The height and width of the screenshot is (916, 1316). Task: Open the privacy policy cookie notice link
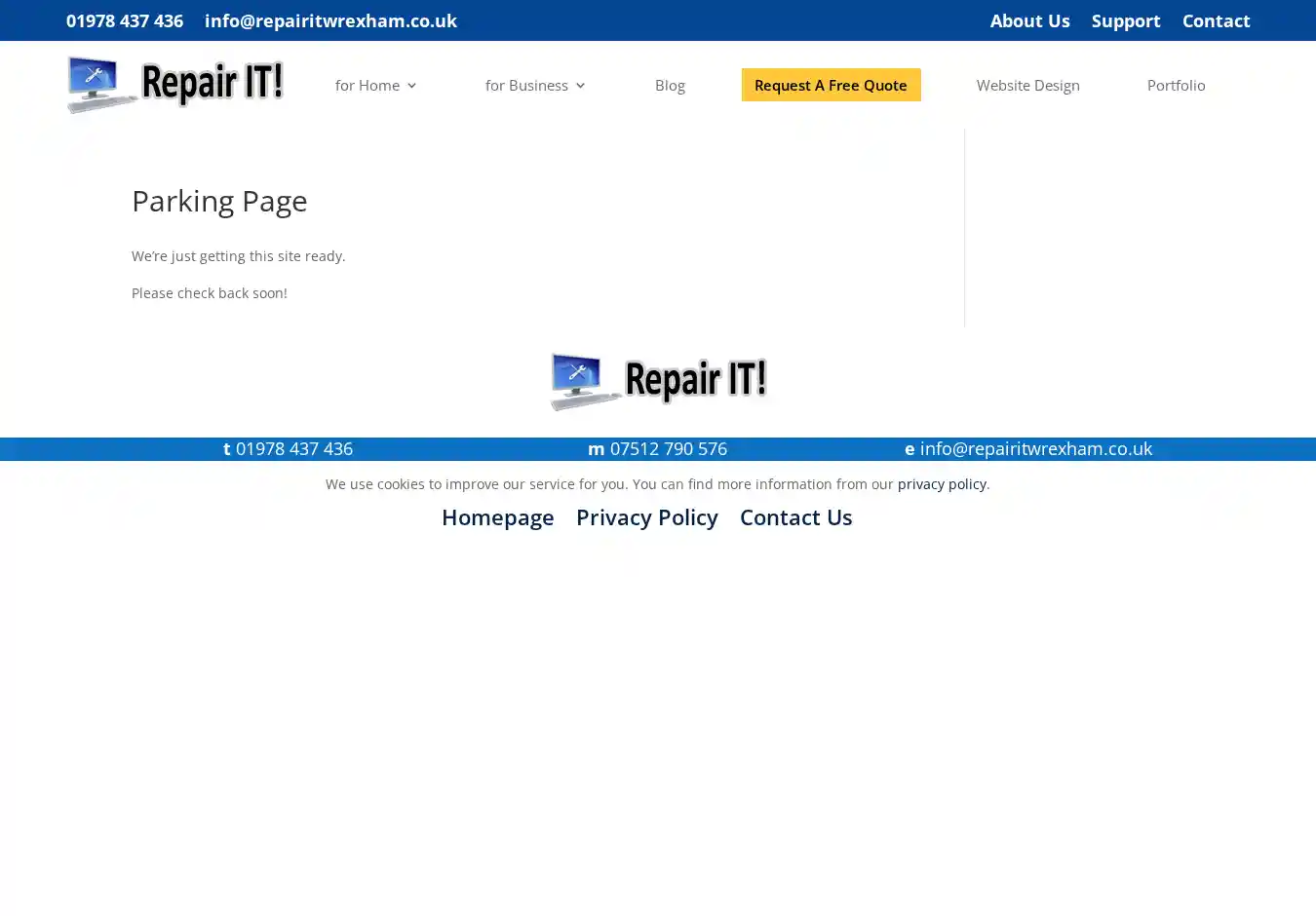(x=942, y=484)
